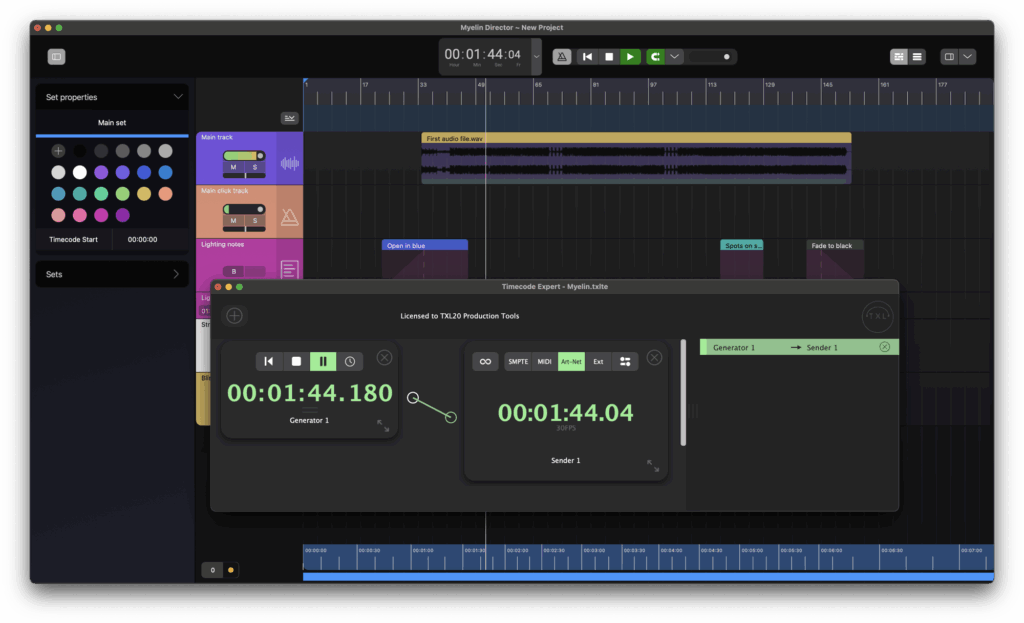1024x623 pixels.
Task: Click the waveform icon on Main track
Action: coord(289,164)
